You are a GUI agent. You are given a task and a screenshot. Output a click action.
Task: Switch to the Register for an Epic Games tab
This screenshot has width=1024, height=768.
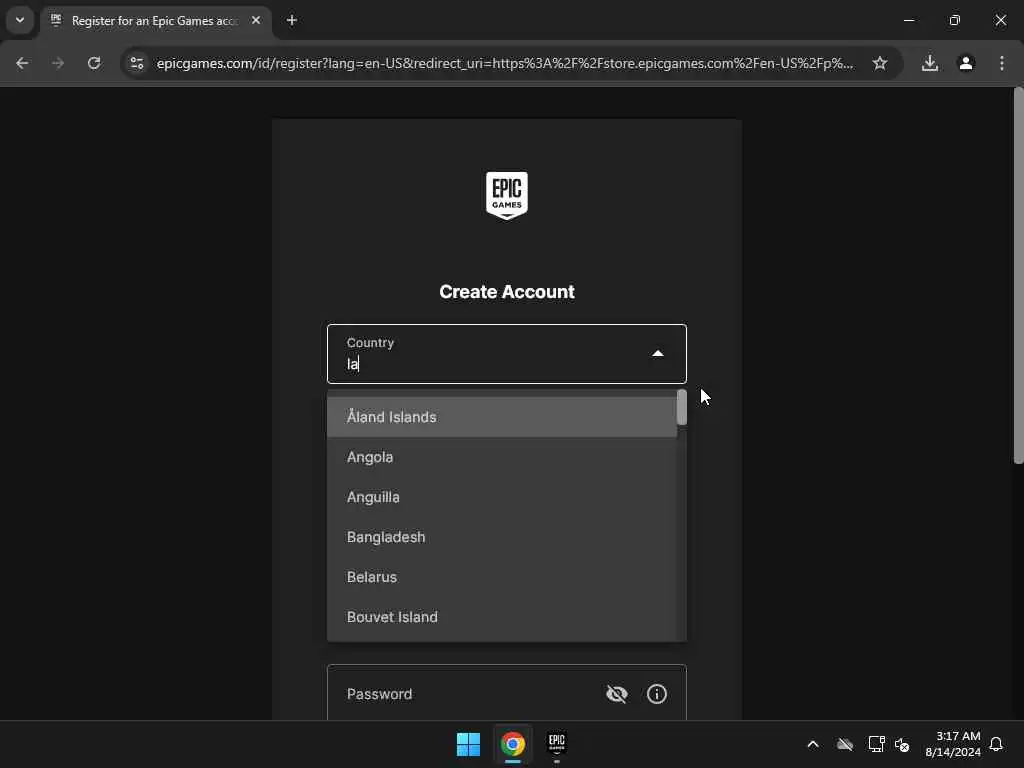coord(155,21)
